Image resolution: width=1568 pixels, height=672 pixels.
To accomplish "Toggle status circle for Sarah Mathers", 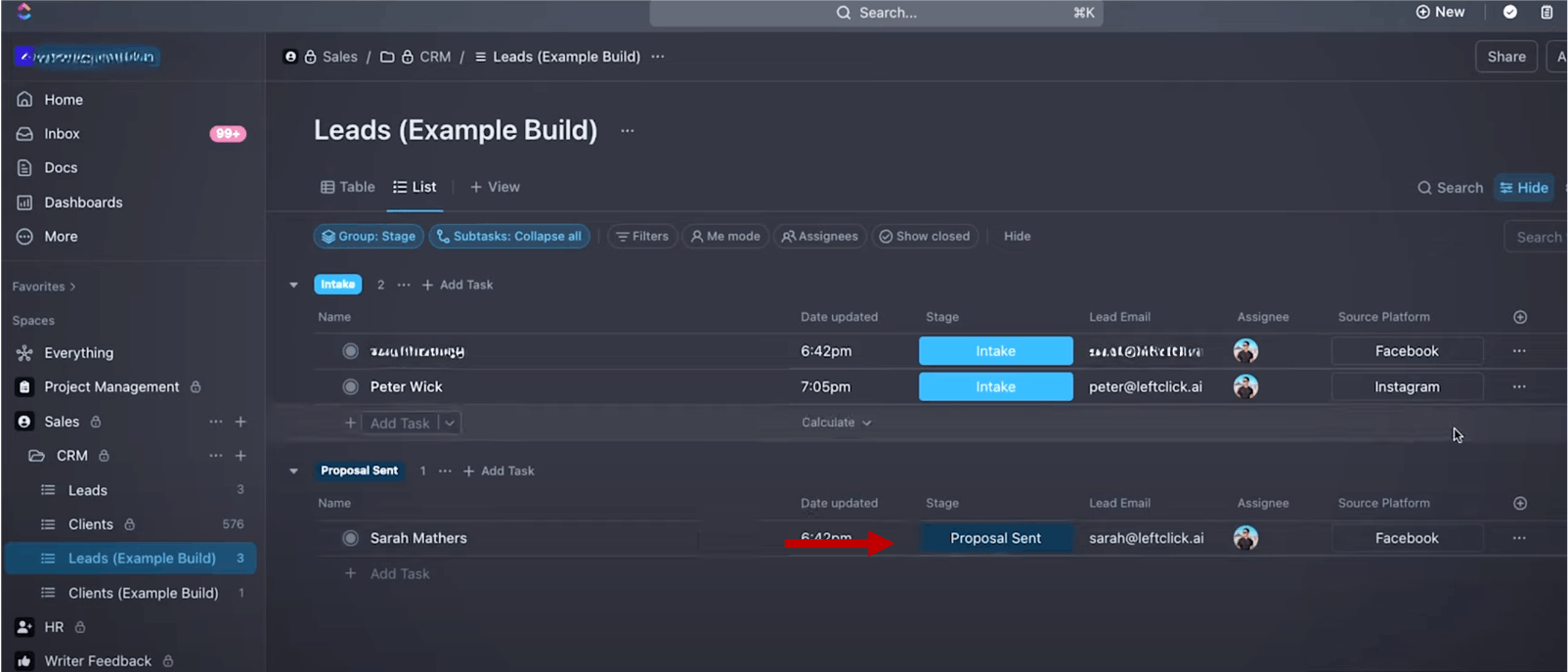I will click(350, 538).
